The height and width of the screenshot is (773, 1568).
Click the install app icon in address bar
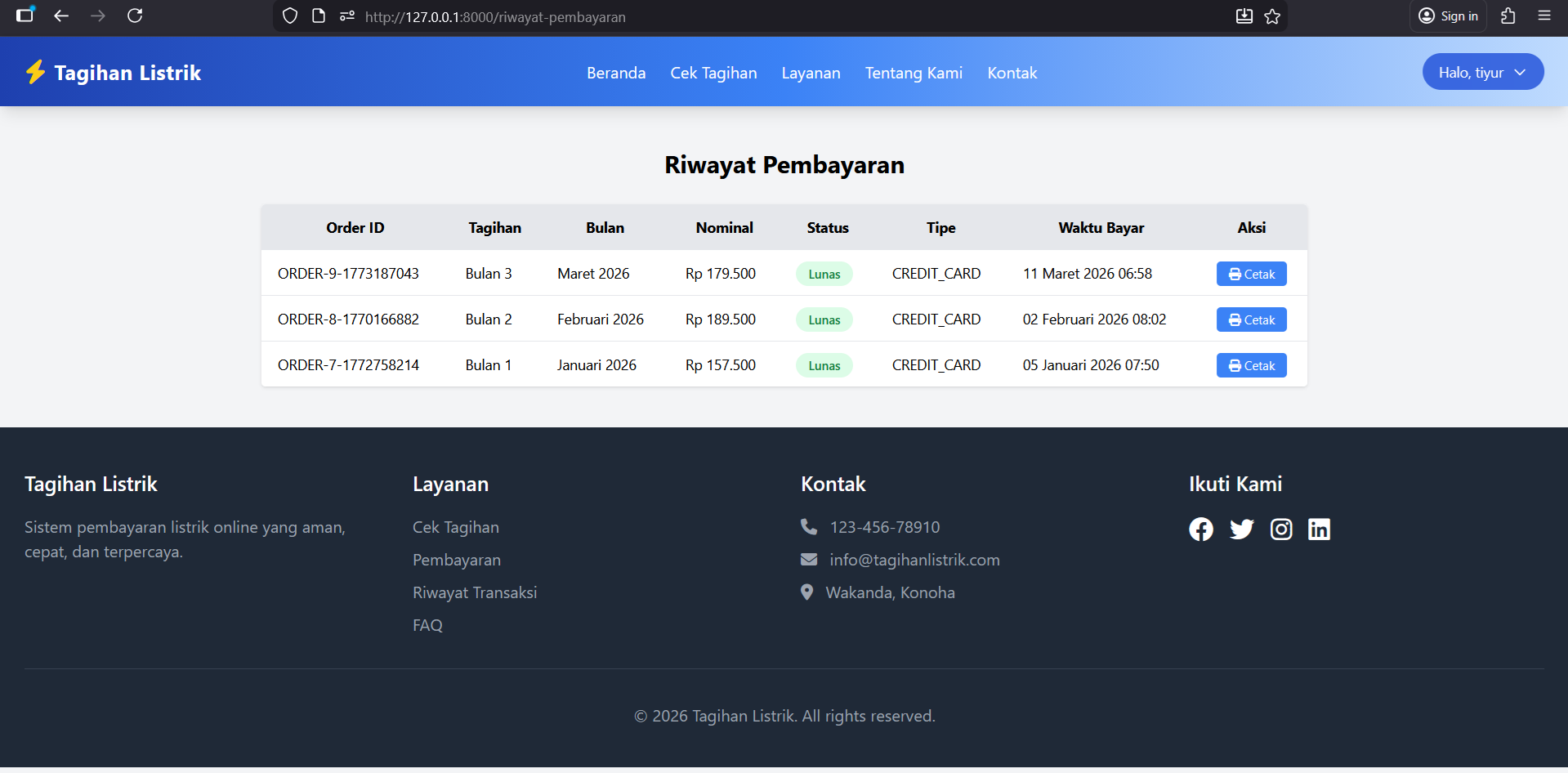[x=1244, y=16]
